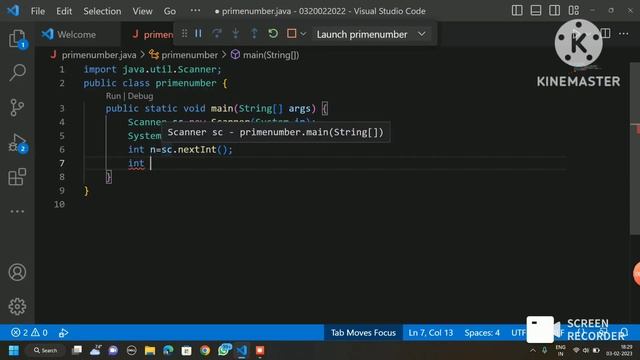Show additional views ellipsis in activity bar
This screenshot has height=360, width=640.
pyautogui.click(x=17, y=211)
